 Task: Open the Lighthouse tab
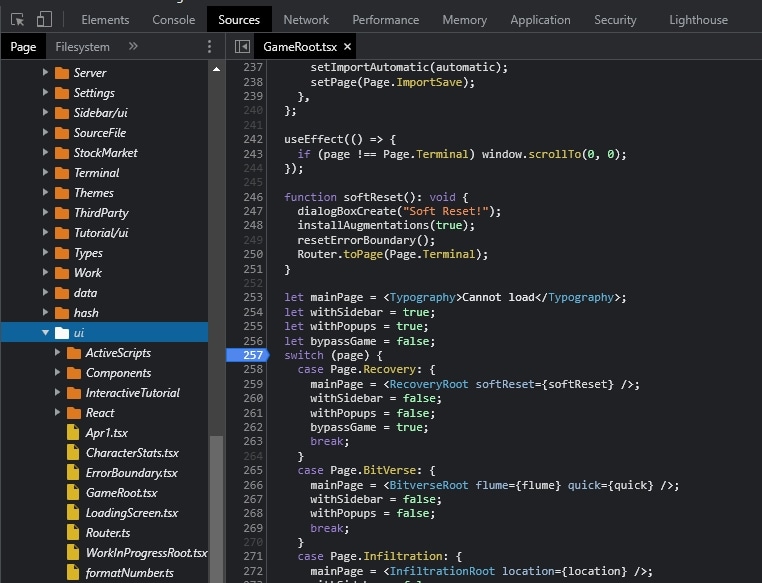click(698, 20)
